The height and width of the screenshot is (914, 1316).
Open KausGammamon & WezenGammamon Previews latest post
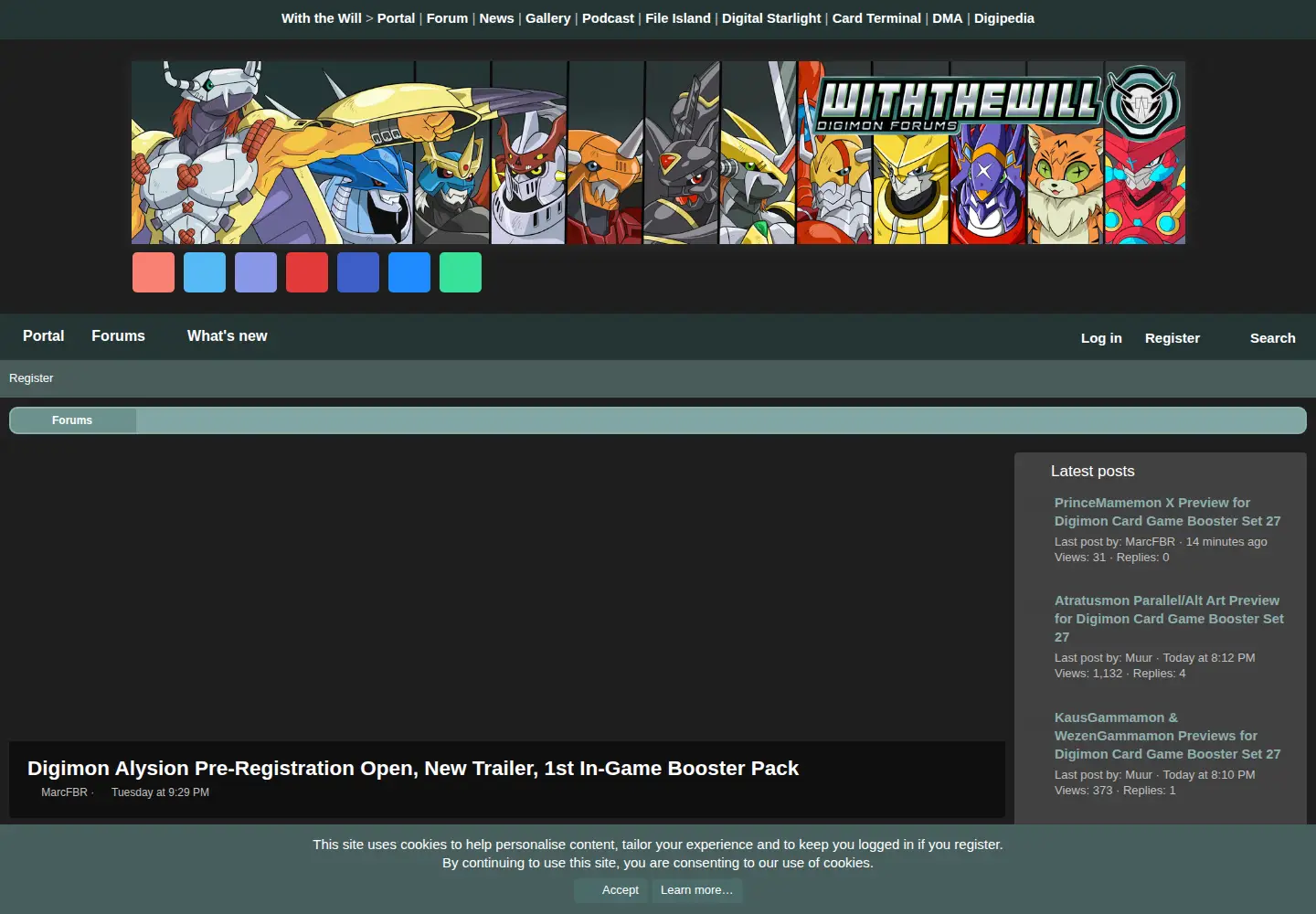(x=1167, y=736)
